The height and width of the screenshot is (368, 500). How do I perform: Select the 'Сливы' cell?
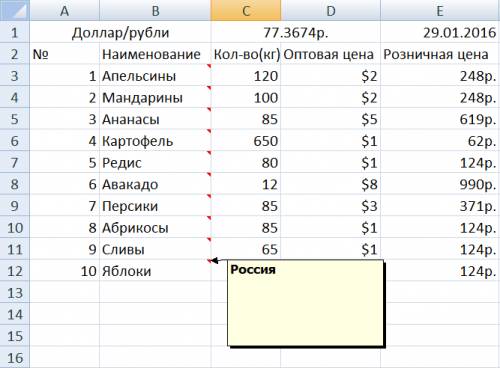pyautogui.click(x=155, y=249)
